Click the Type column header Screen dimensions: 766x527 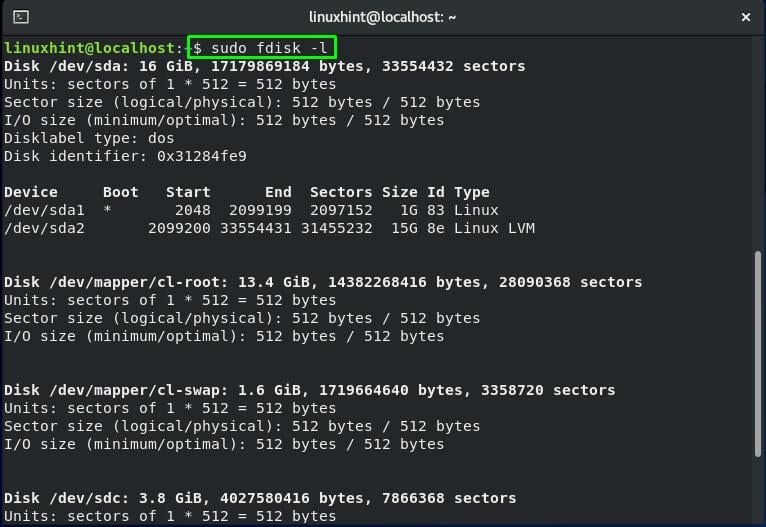pos(471,192)
